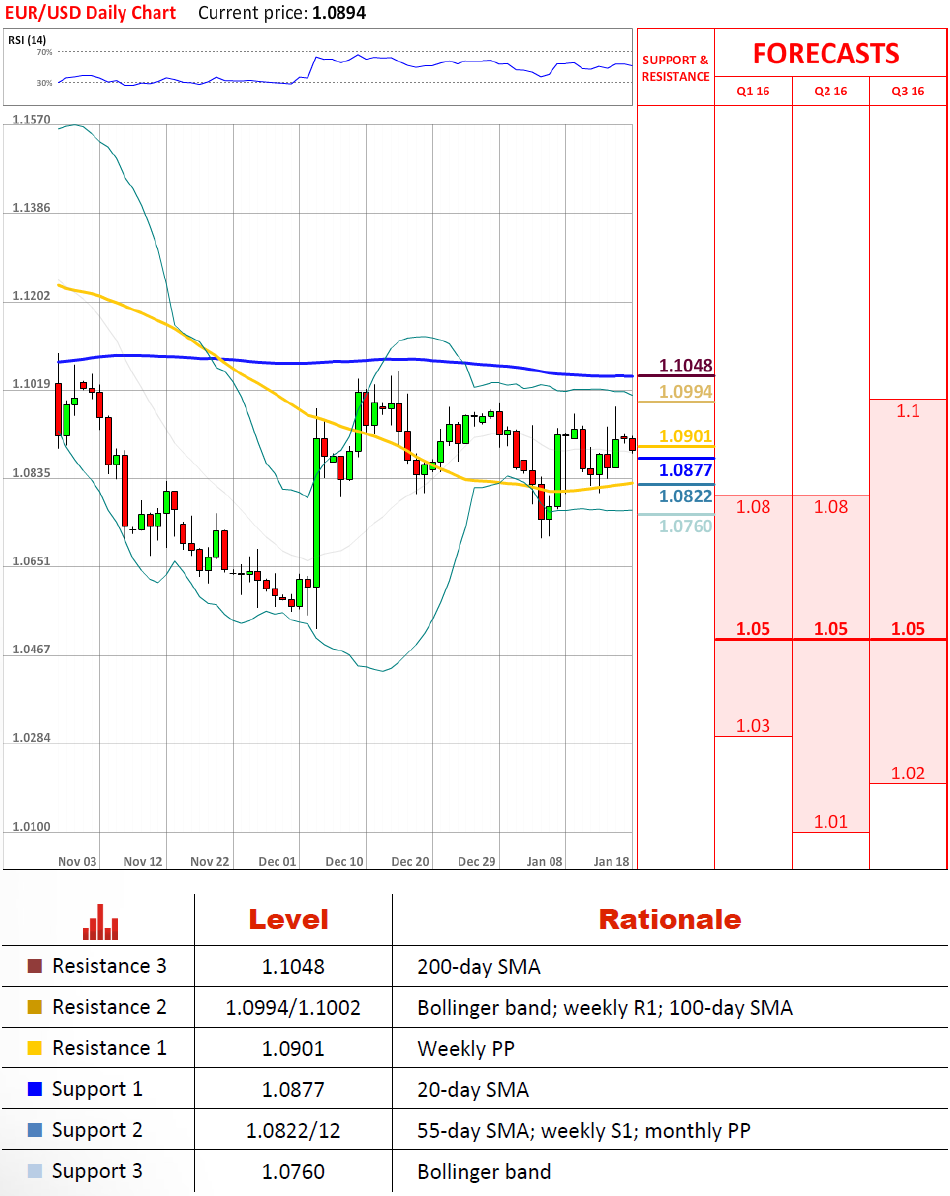Screen dimensions: 950x1196
Task: Click the 1.0467 price axis label
Action: point(31,649)
